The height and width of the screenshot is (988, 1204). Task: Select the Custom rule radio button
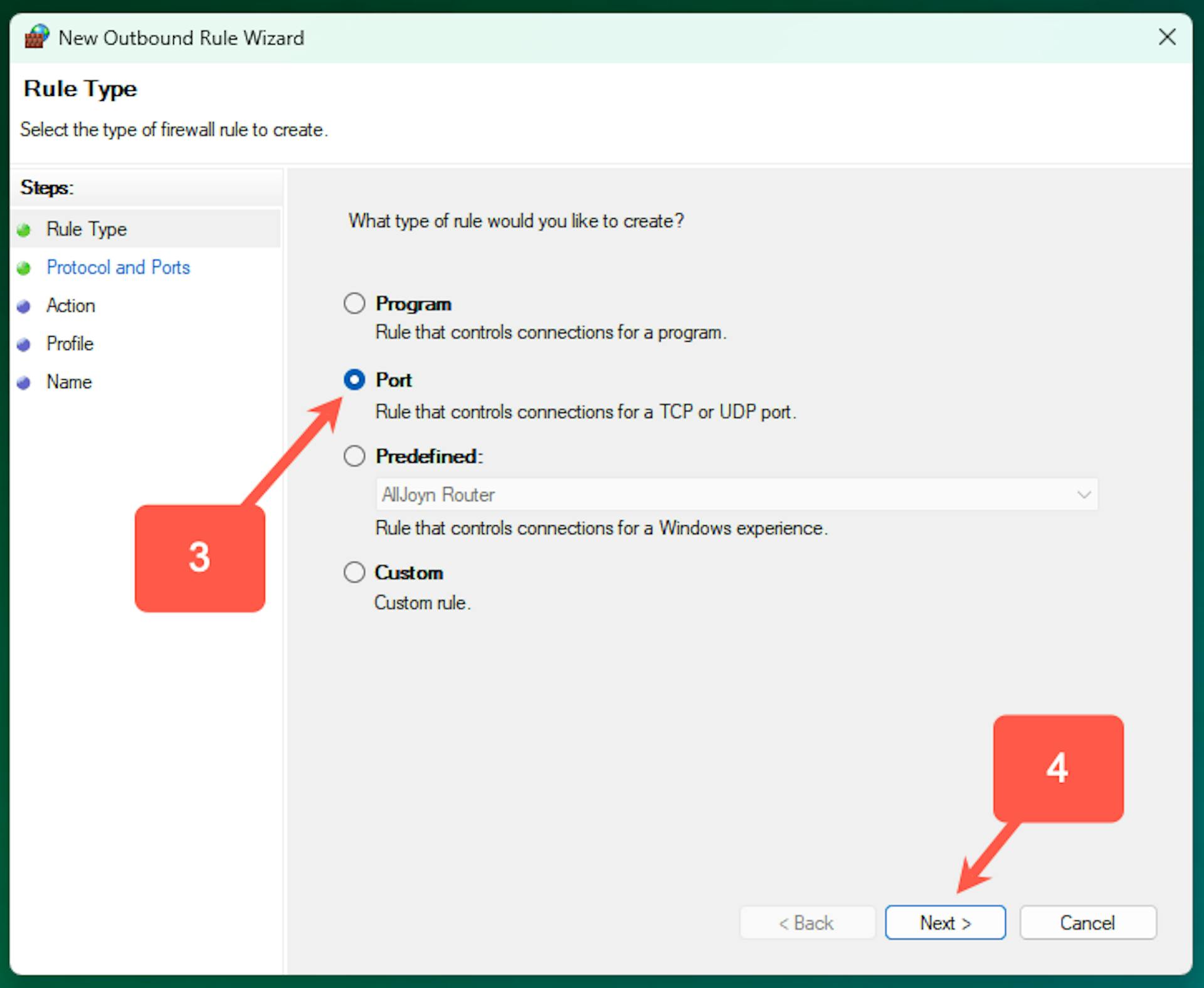click(354, 572)
